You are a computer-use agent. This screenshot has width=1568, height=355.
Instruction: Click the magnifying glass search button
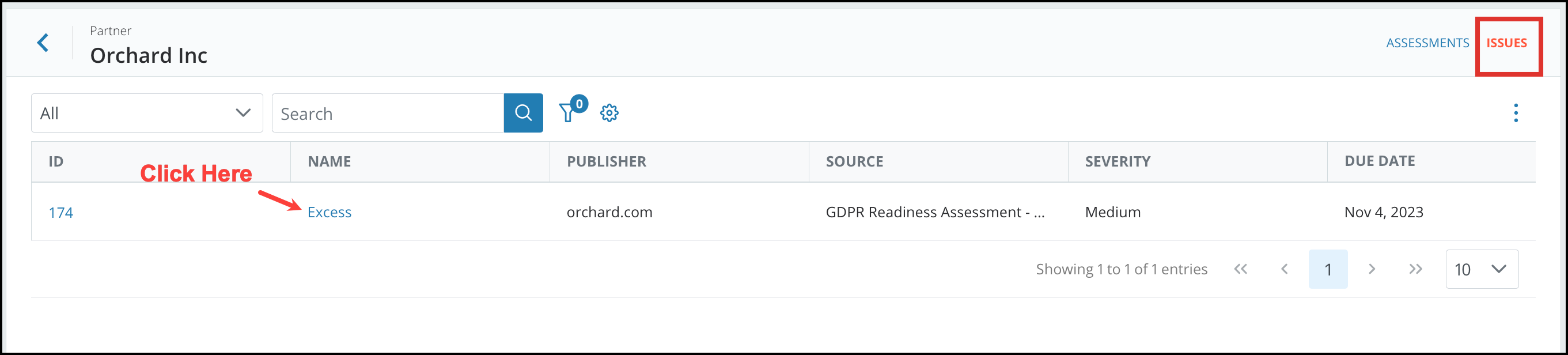(523, 112)
